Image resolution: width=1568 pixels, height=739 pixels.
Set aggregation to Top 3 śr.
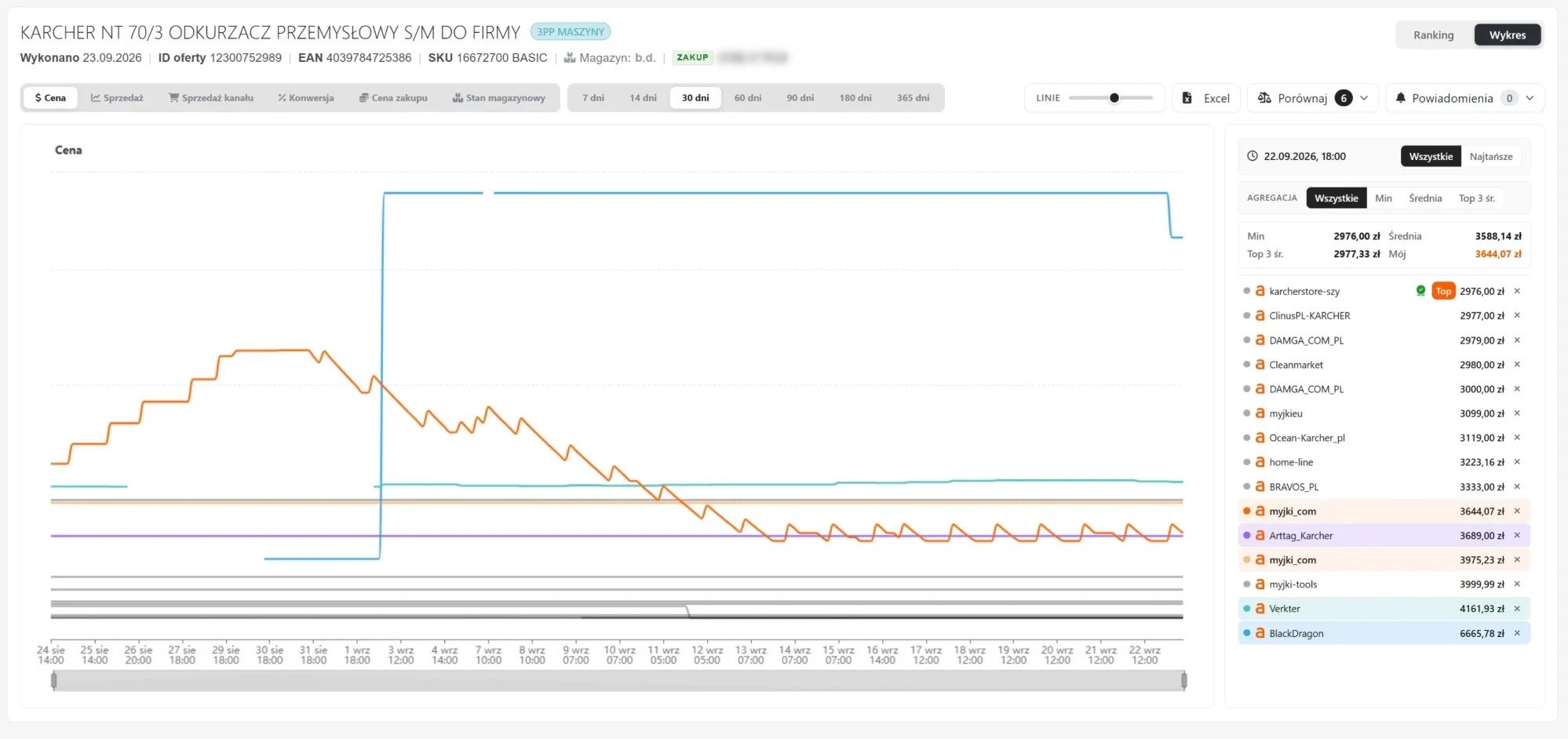1476,198
